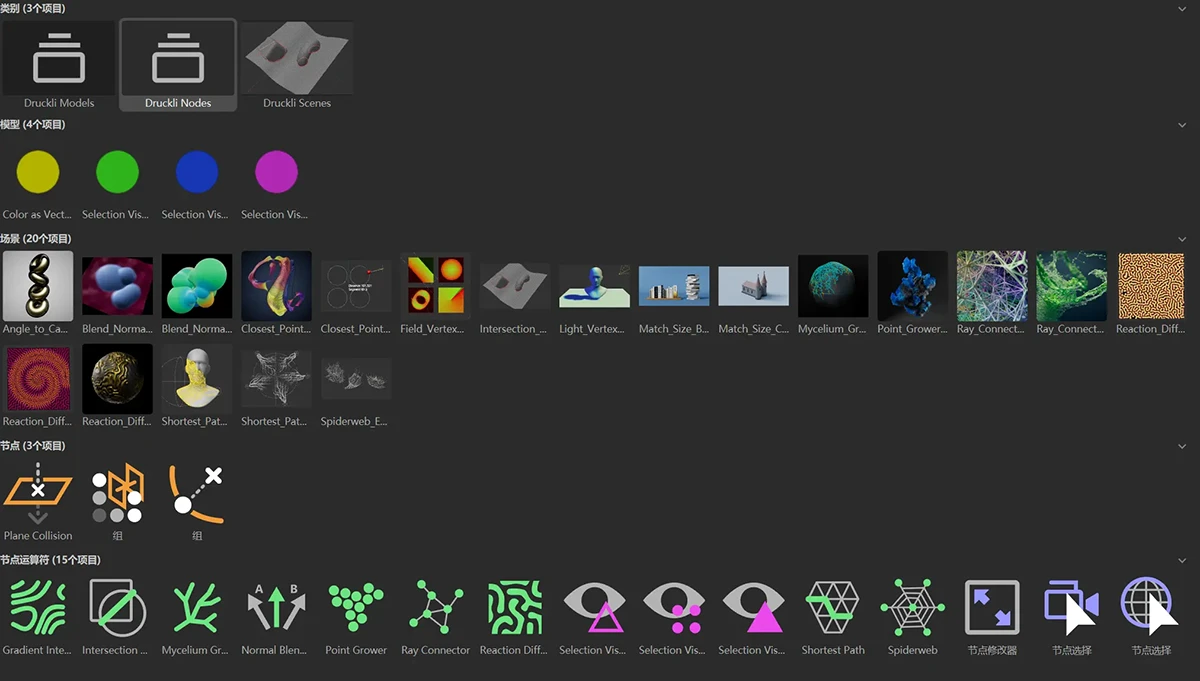This screenshot has height=681, width=1200.
Task: Click the Gradient Inte... node operator icon
Action: [38, 607]
